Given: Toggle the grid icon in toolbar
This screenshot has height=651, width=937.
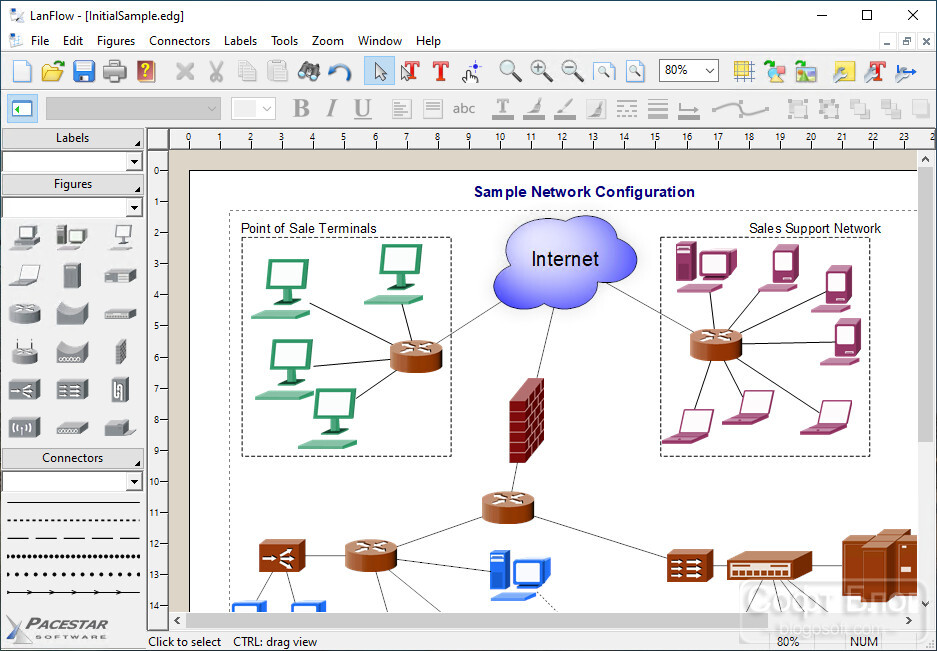Looking at the screenshot, I should pos(744,71).
